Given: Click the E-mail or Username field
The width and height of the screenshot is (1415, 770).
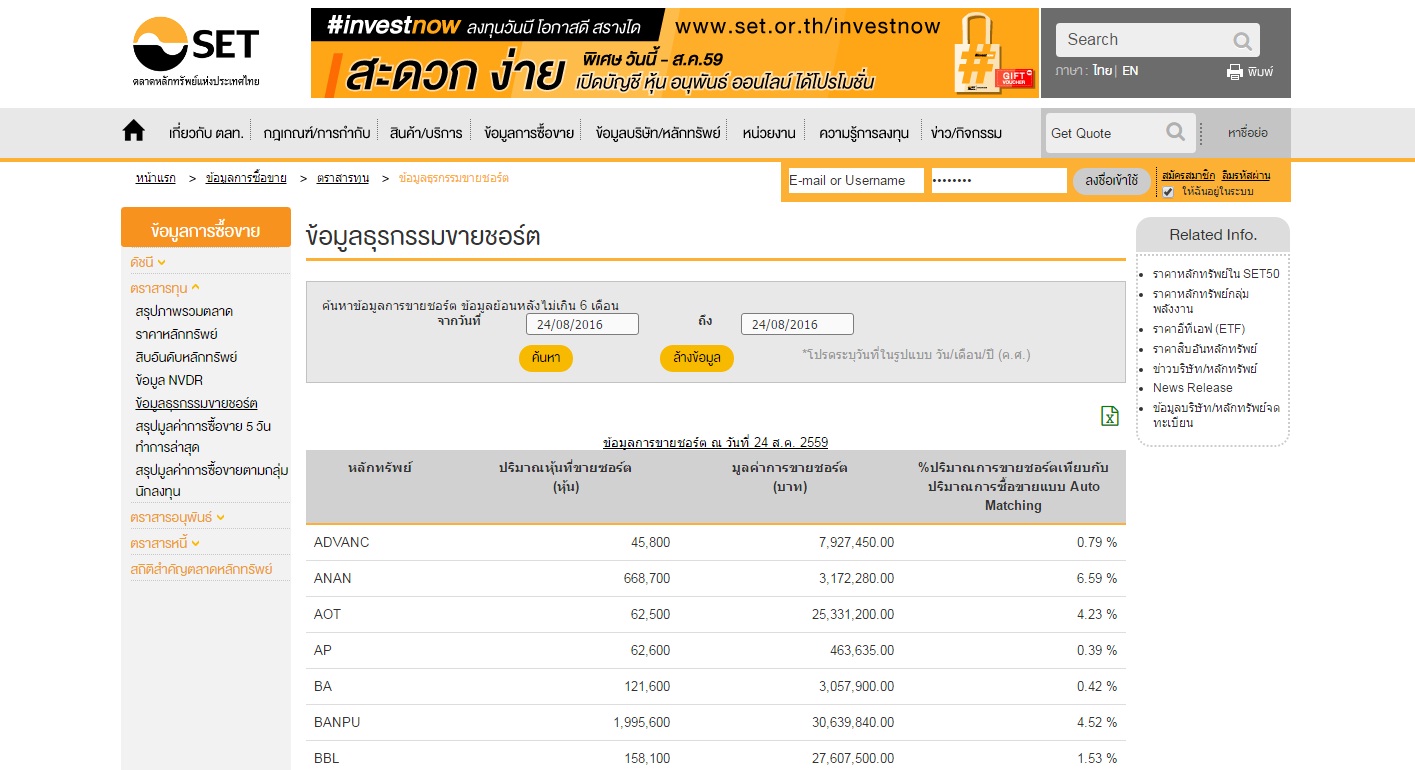Looking at the screenshot, I should 856,181.
